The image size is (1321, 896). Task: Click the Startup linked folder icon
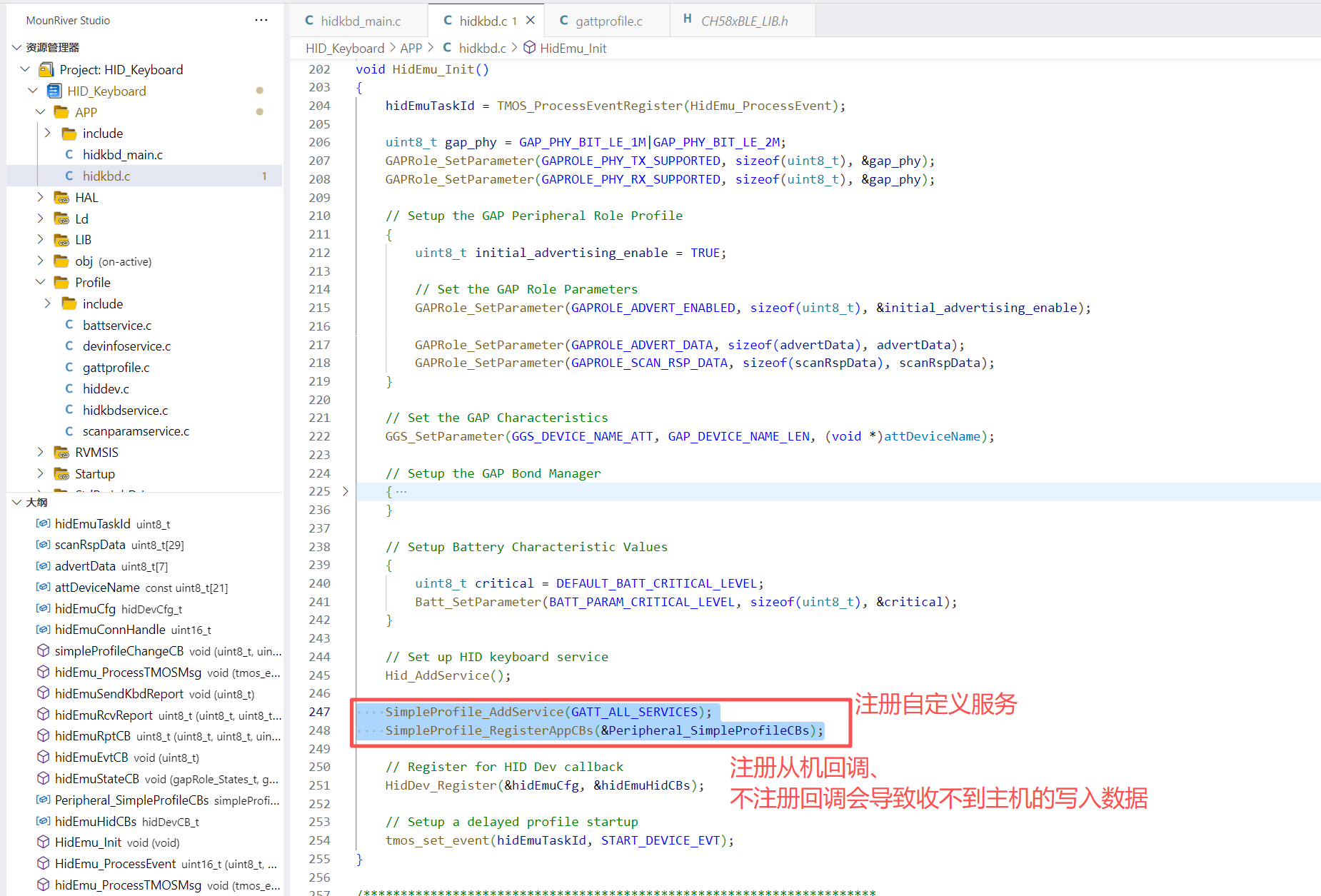pyautogui.click(x=62, y=473)
